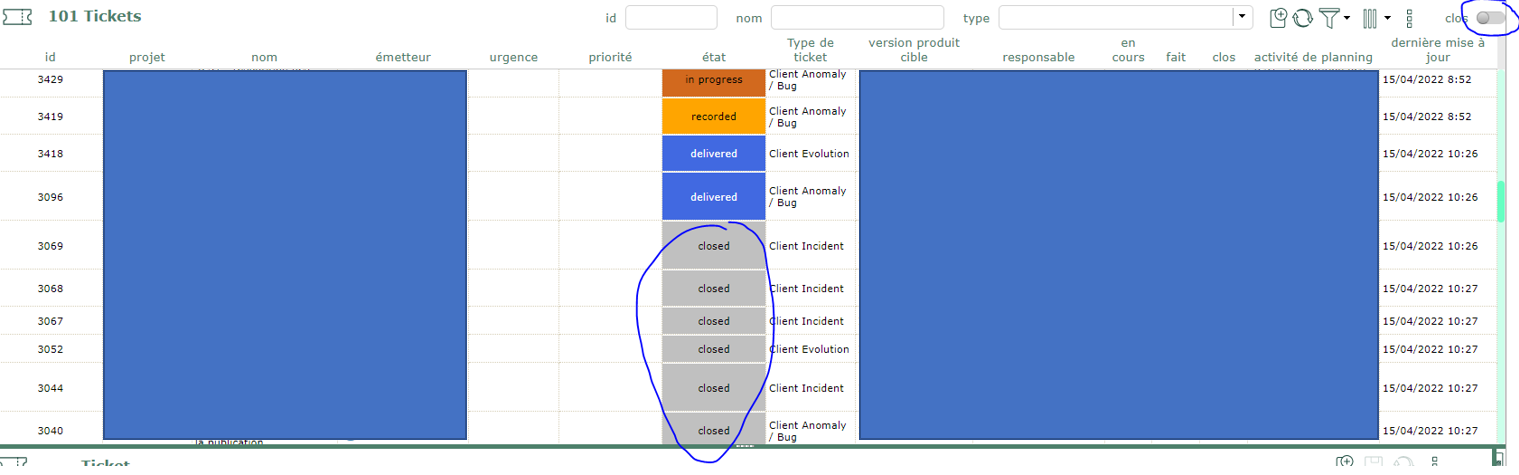This screenshot has width=1519, height=475.
Task: Focus the 'id' filter text field
Action: [x=671, y=17]
